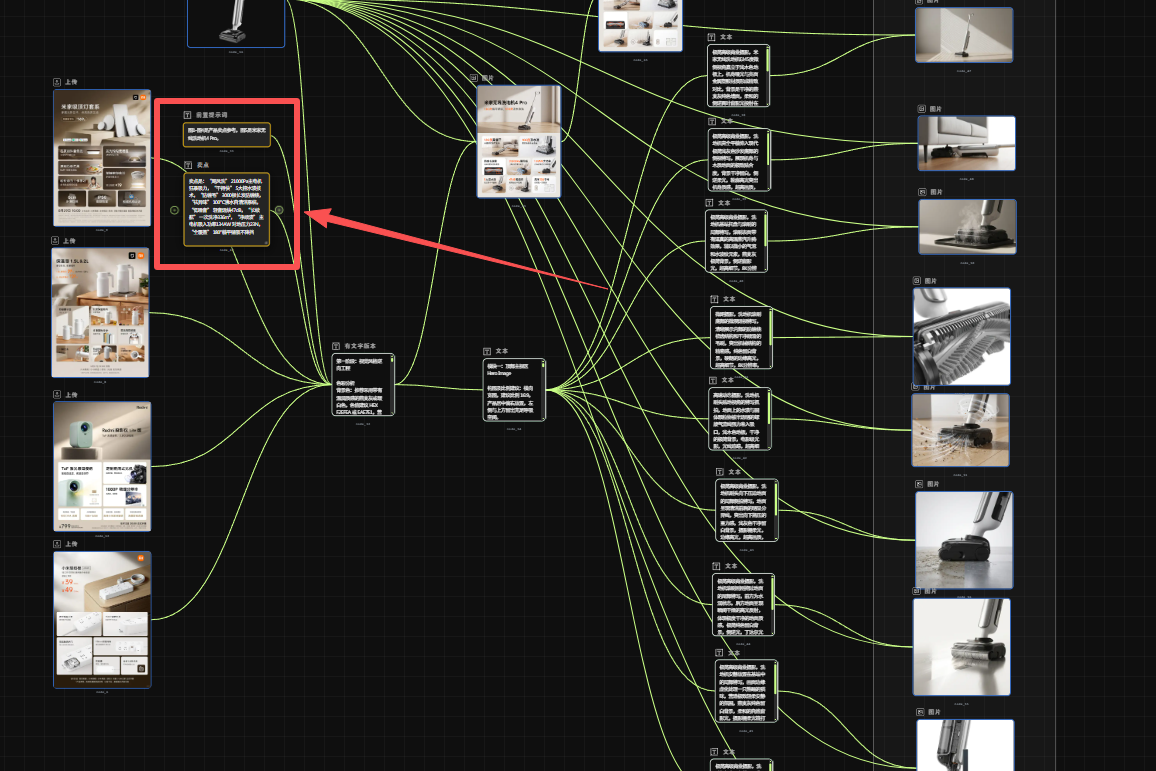The width and height of the screenshot is (1156, 771).
Task: Select the 前置提示词 yellow text box
Action: click(x=227, y=135)
